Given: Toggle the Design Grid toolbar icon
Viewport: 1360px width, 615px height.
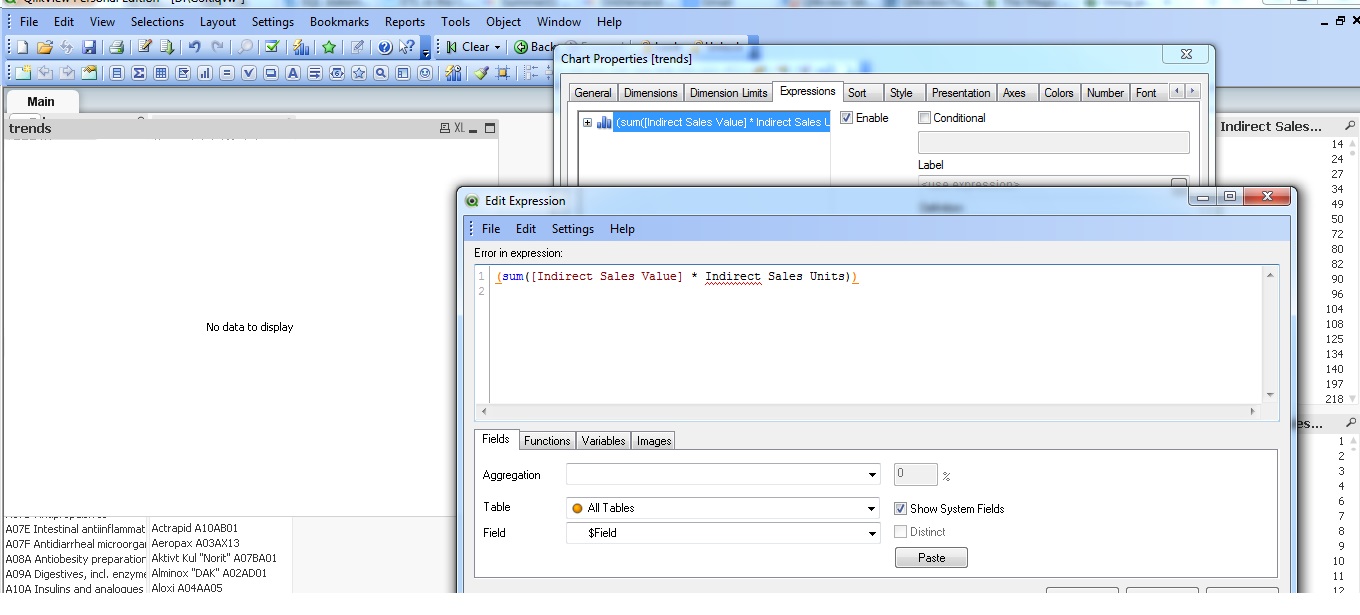Looking at the screenshot, I should coord(502,73).
